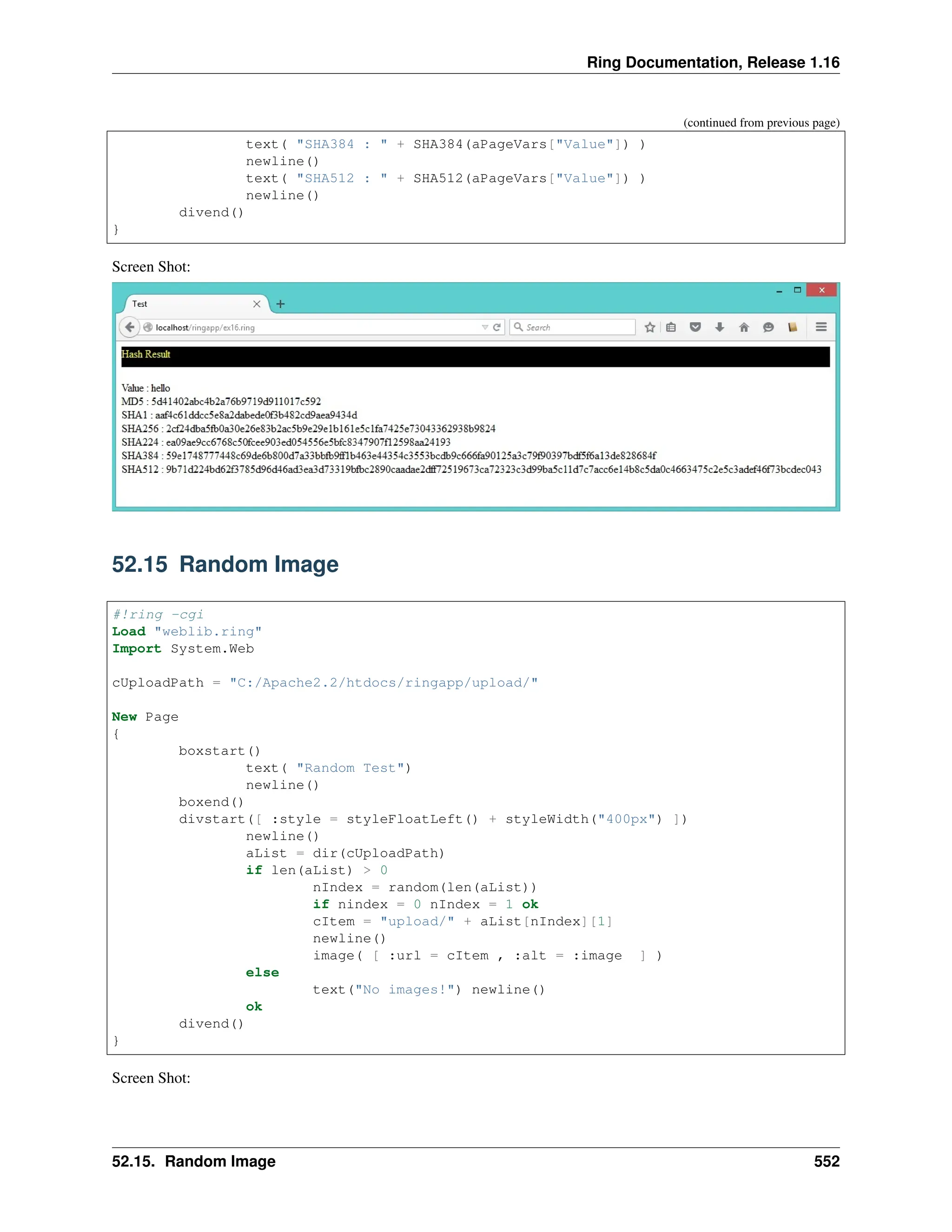952x1232 pixels.
Task: Maximize the browser window
Action: tap(798, 290)
